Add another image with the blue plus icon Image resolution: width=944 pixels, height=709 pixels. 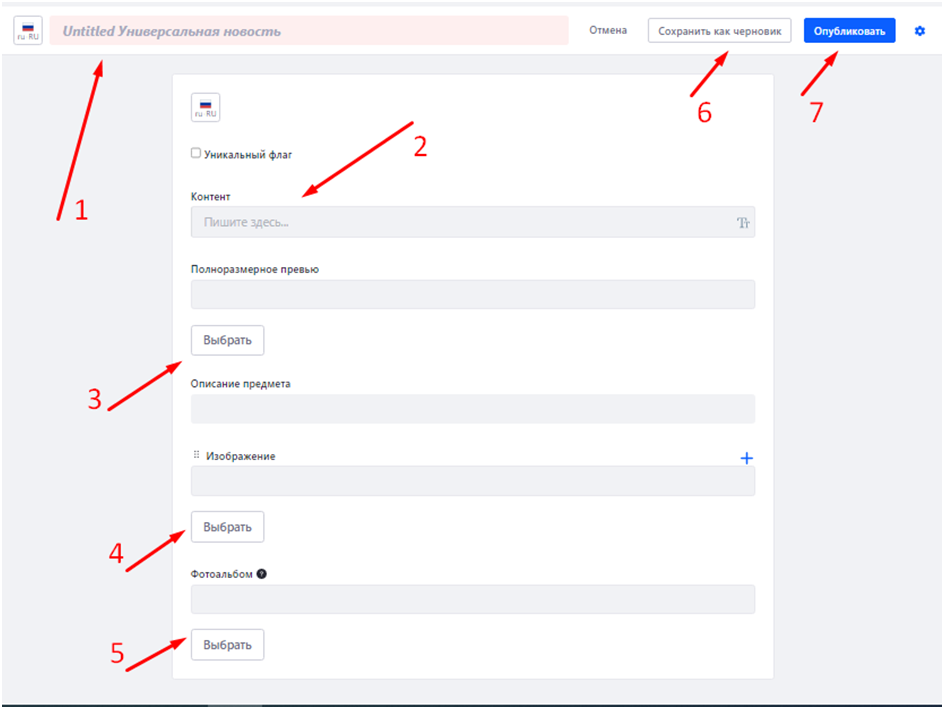point(746,458)
